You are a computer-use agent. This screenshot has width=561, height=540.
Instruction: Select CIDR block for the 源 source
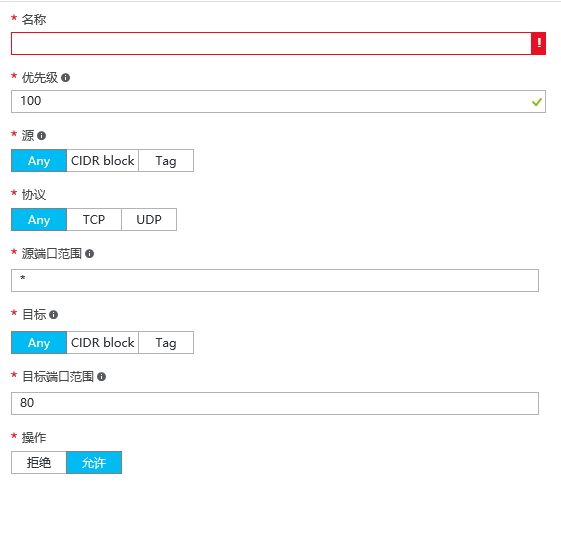coord(102,161)
